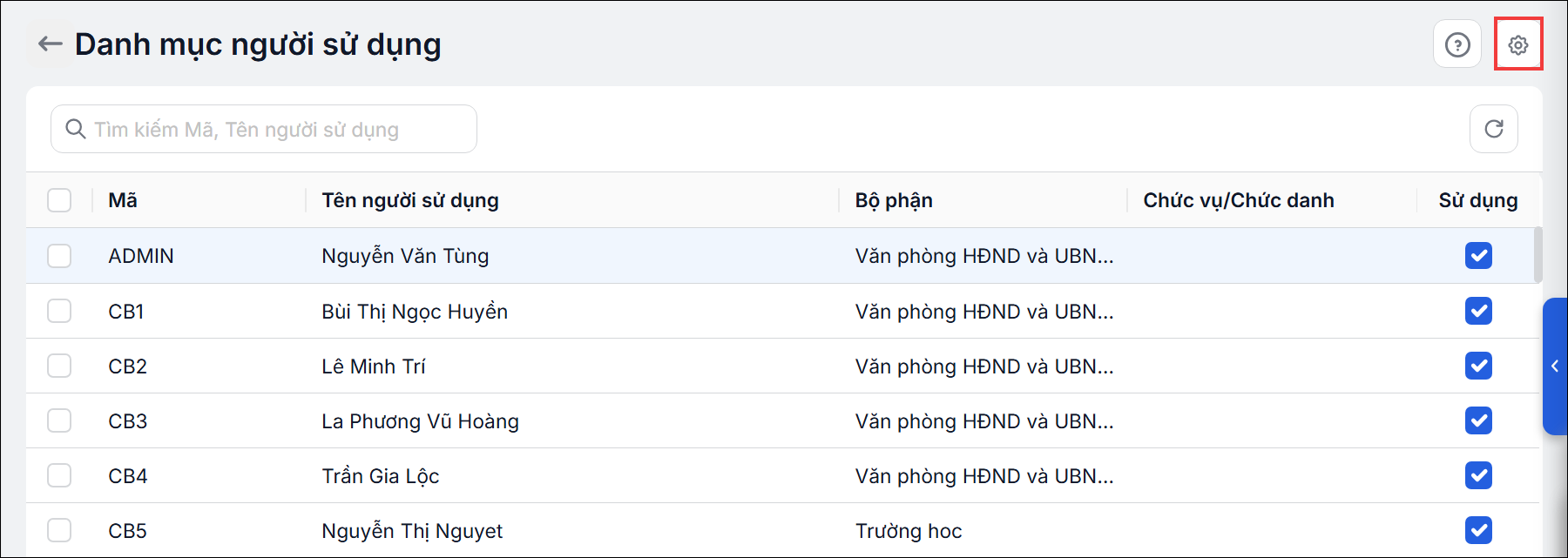Select the CB3 row checkbox

point(59,420)
